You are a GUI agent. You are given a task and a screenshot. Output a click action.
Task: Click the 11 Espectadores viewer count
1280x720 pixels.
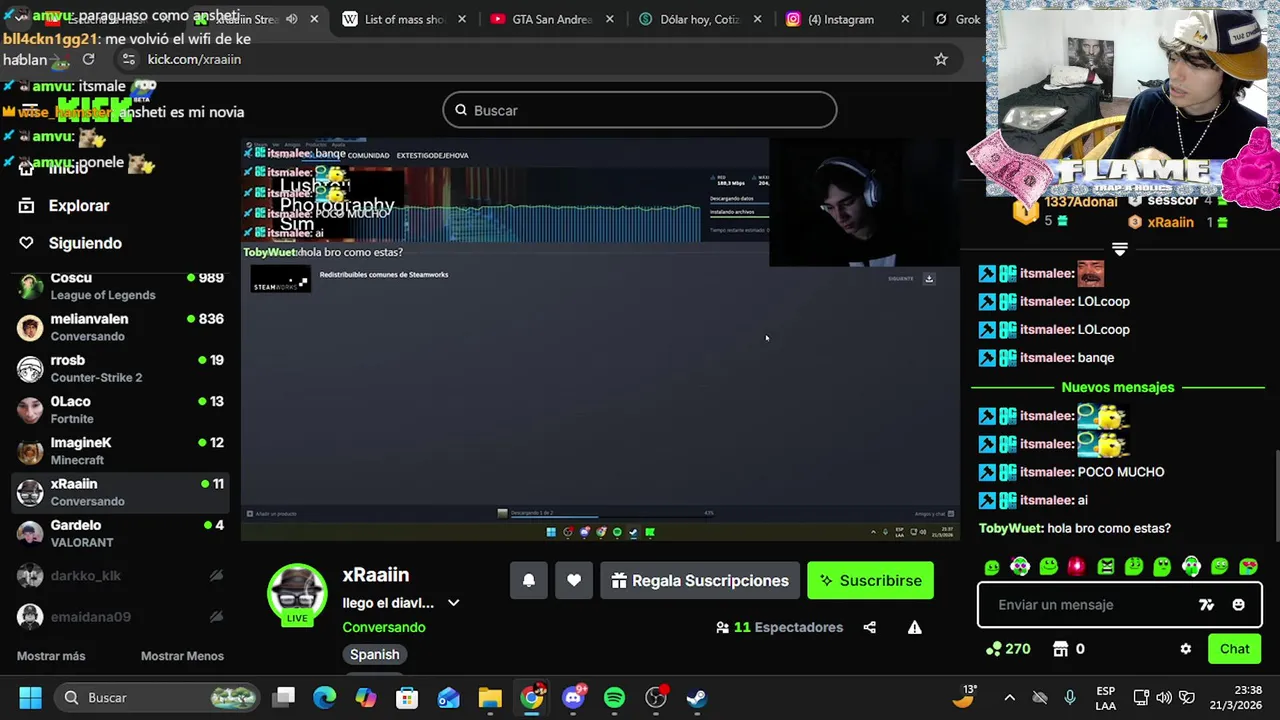[x=779, y=627]
